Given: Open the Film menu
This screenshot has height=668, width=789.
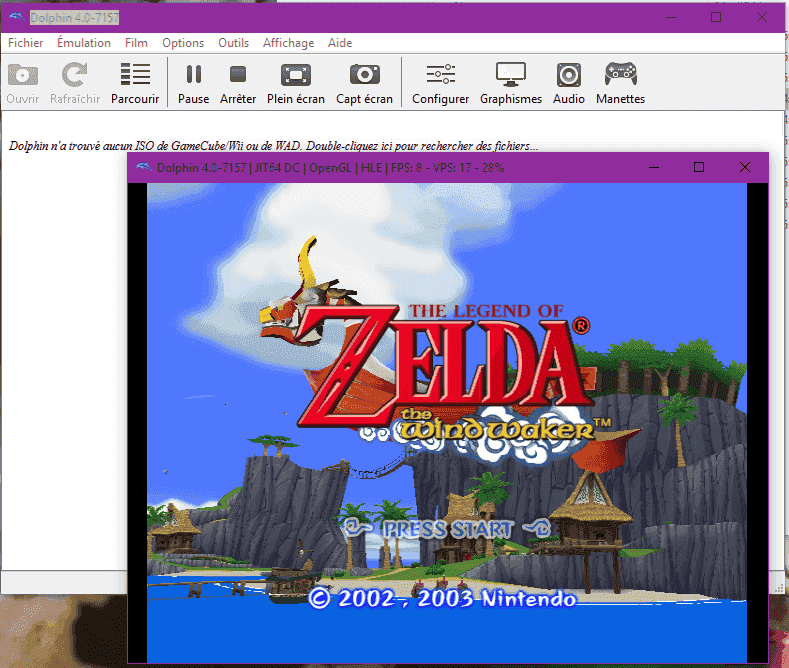Looking at the screenshot, I should 136,43.
